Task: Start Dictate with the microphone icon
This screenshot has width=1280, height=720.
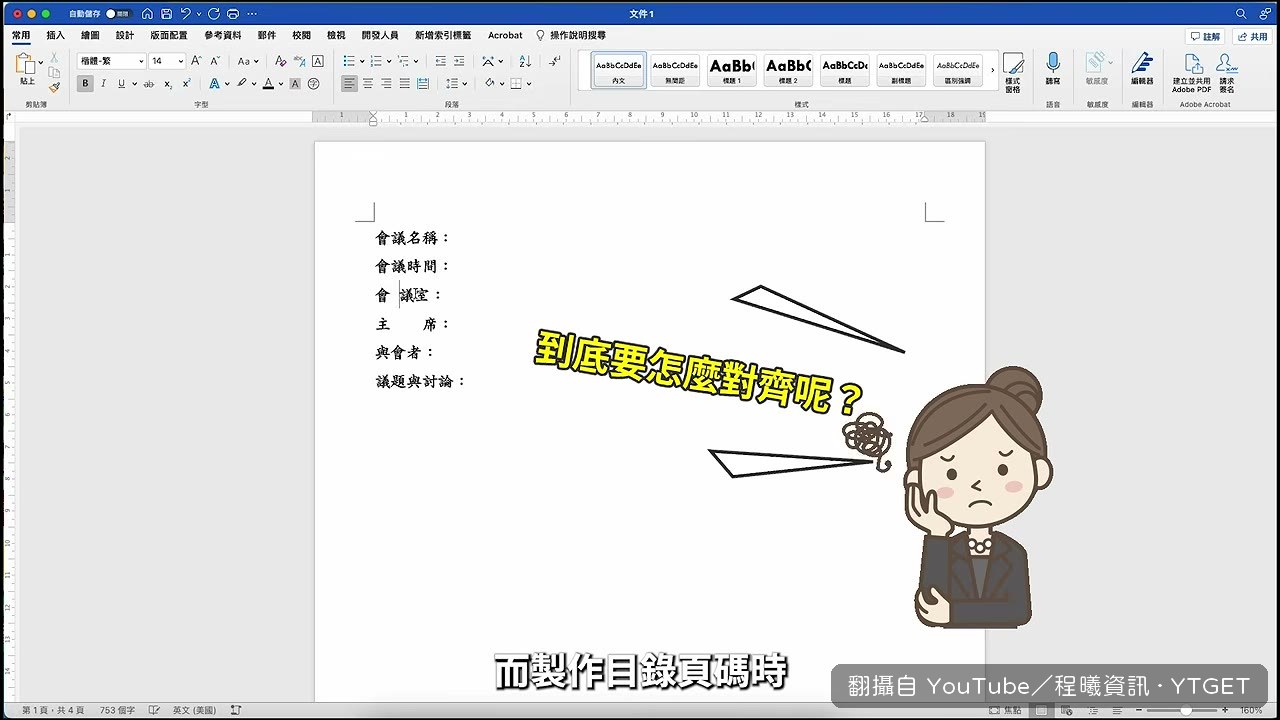Action: (1053, 68)
